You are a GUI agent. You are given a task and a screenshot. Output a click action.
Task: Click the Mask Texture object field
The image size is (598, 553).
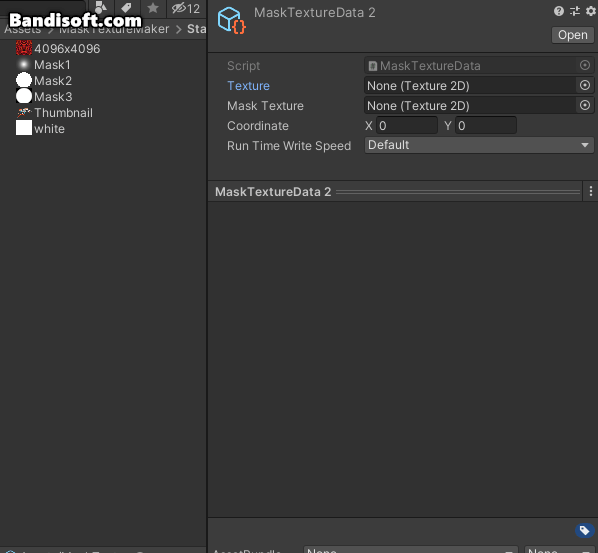click(470, 105)
